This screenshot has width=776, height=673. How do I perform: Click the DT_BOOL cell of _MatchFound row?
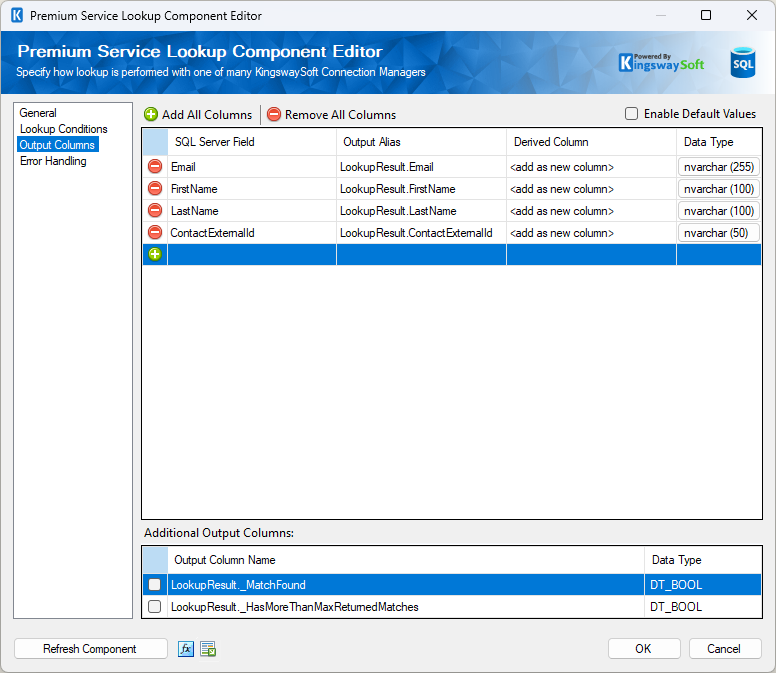pyautogui.click(x=703, y=585)
